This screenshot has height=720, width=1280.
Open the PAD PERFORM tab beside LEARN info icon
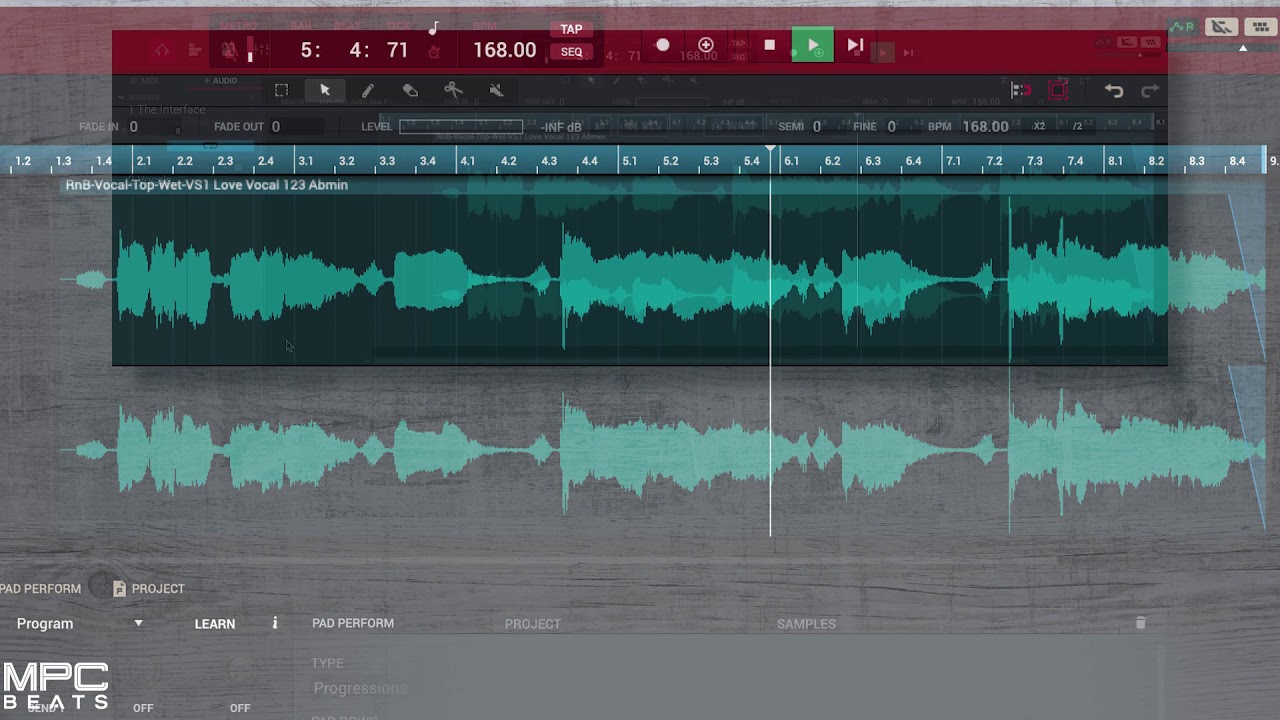(353, 623)
